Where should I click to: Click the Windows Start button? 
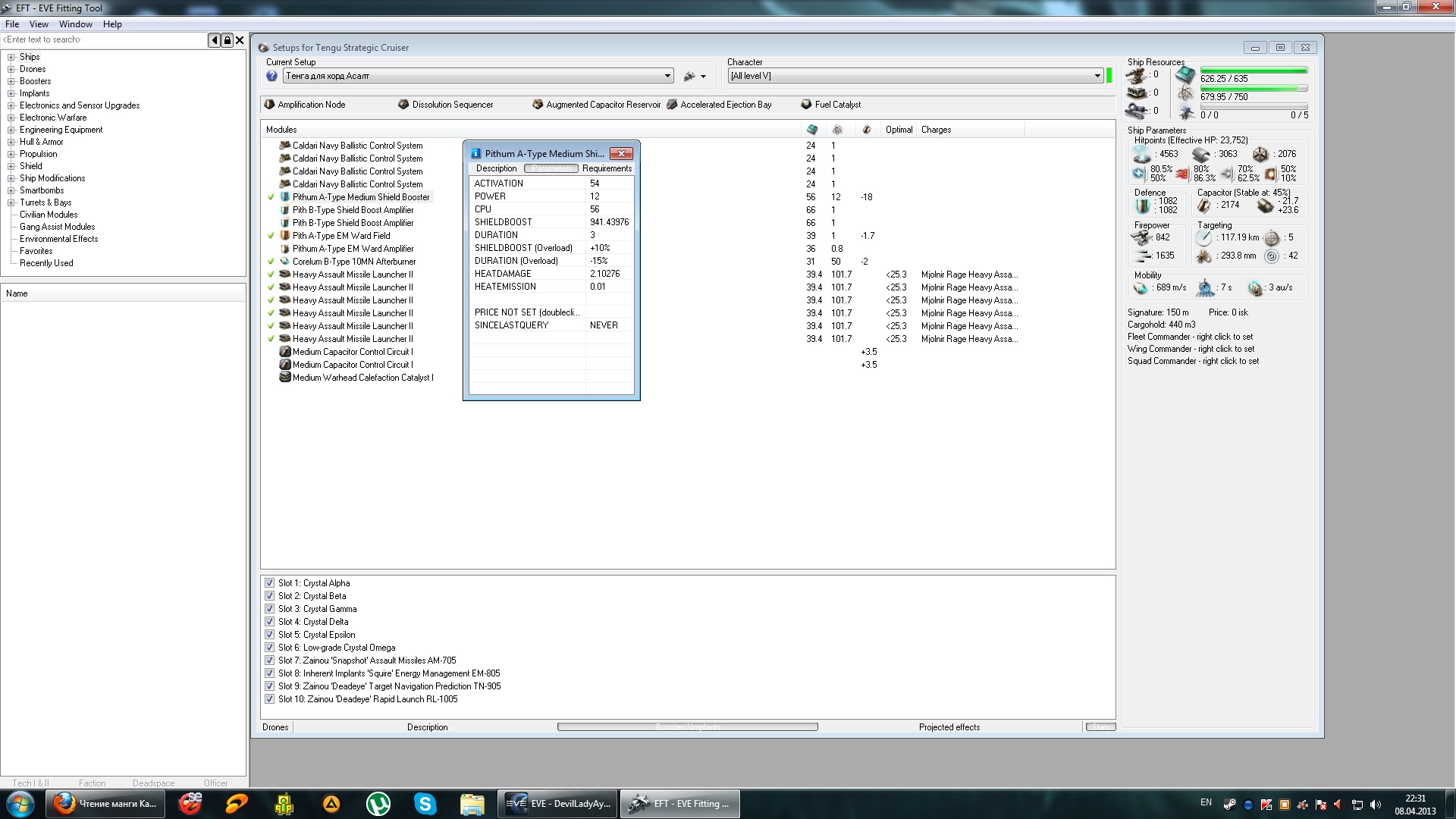coord(20,804)
